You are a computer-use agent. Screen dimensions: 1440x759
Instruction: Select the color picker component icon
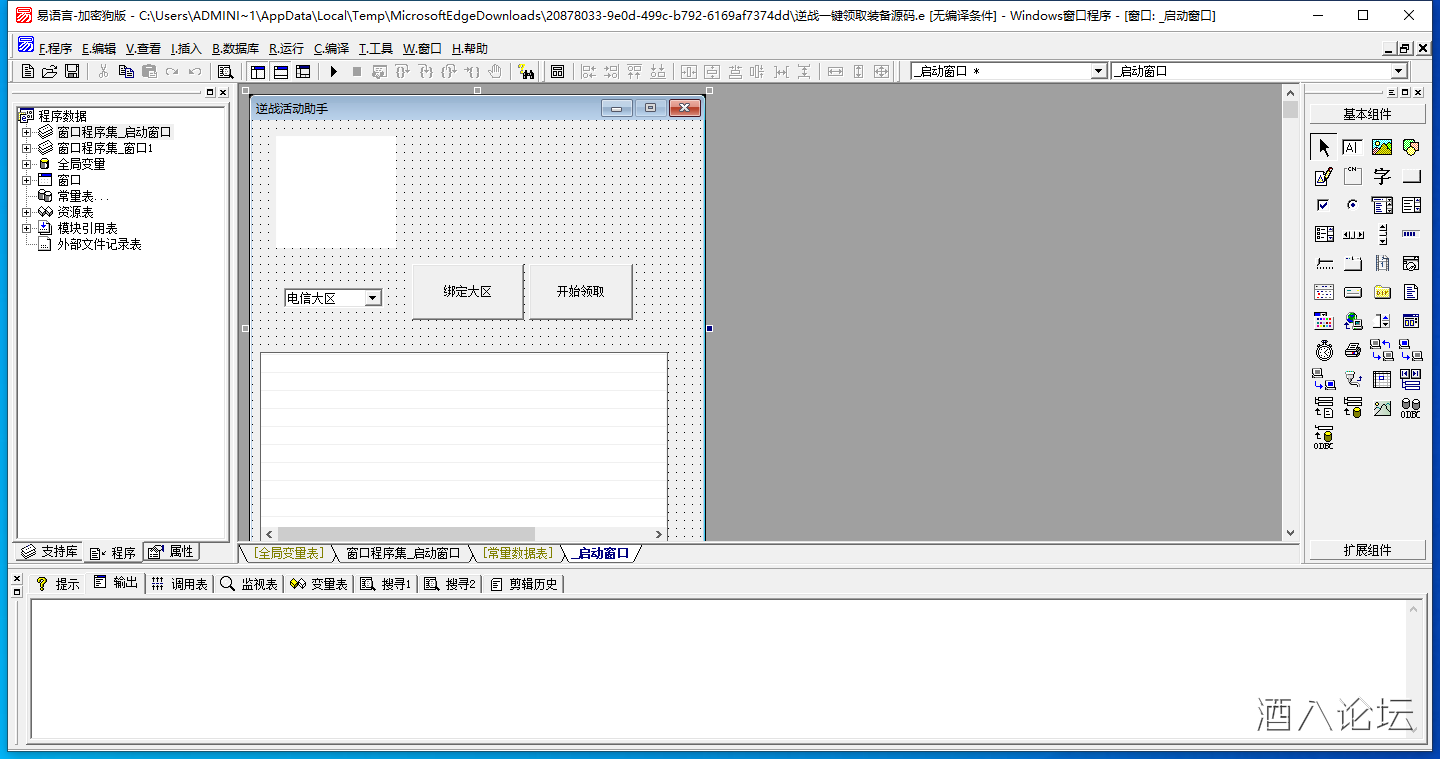(x=1324, y=321)
